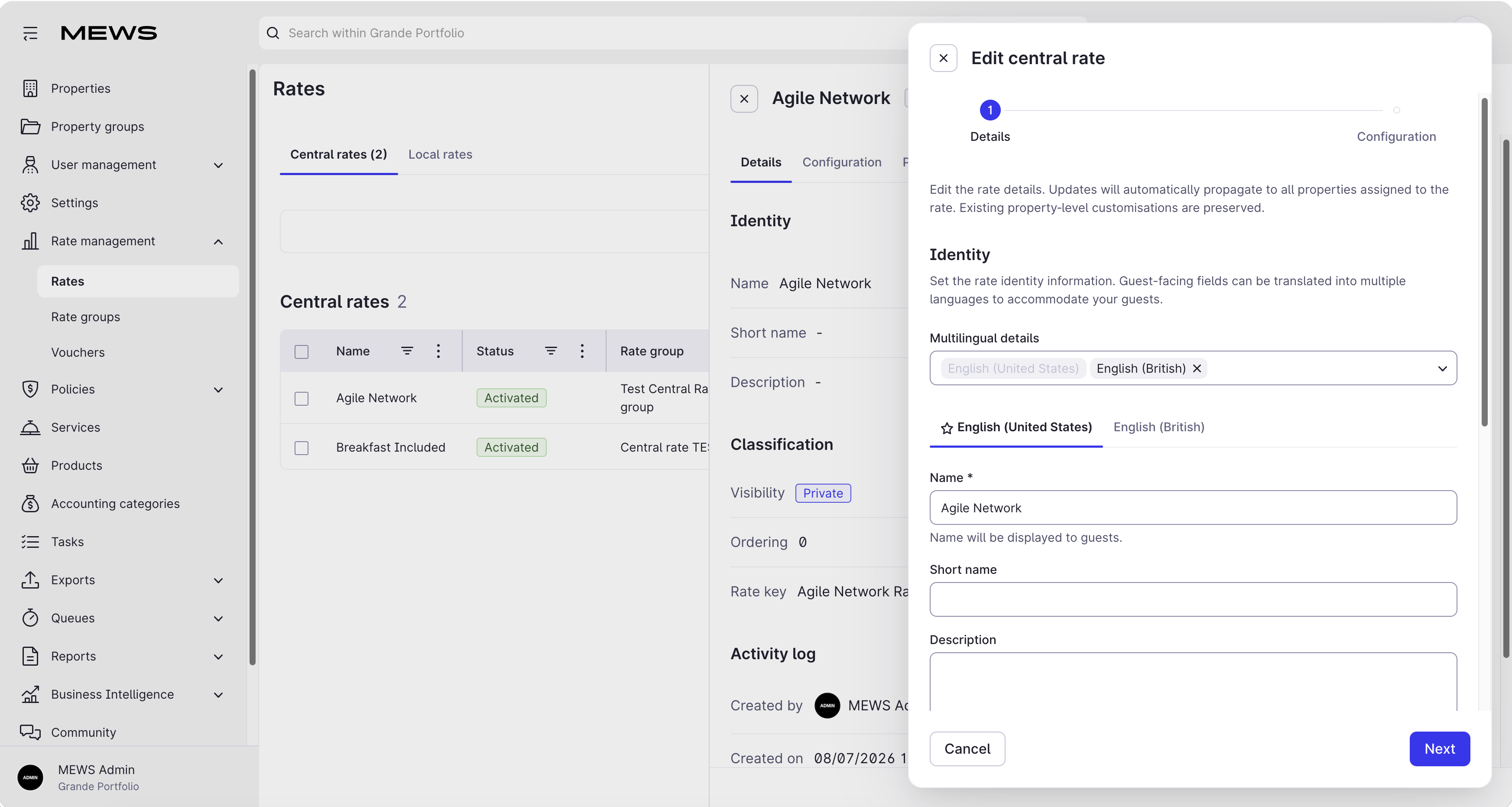The width and height of the screenshot is (1512, 807).
Task: Expand the User management menu chevron
Action: (218, 166)
